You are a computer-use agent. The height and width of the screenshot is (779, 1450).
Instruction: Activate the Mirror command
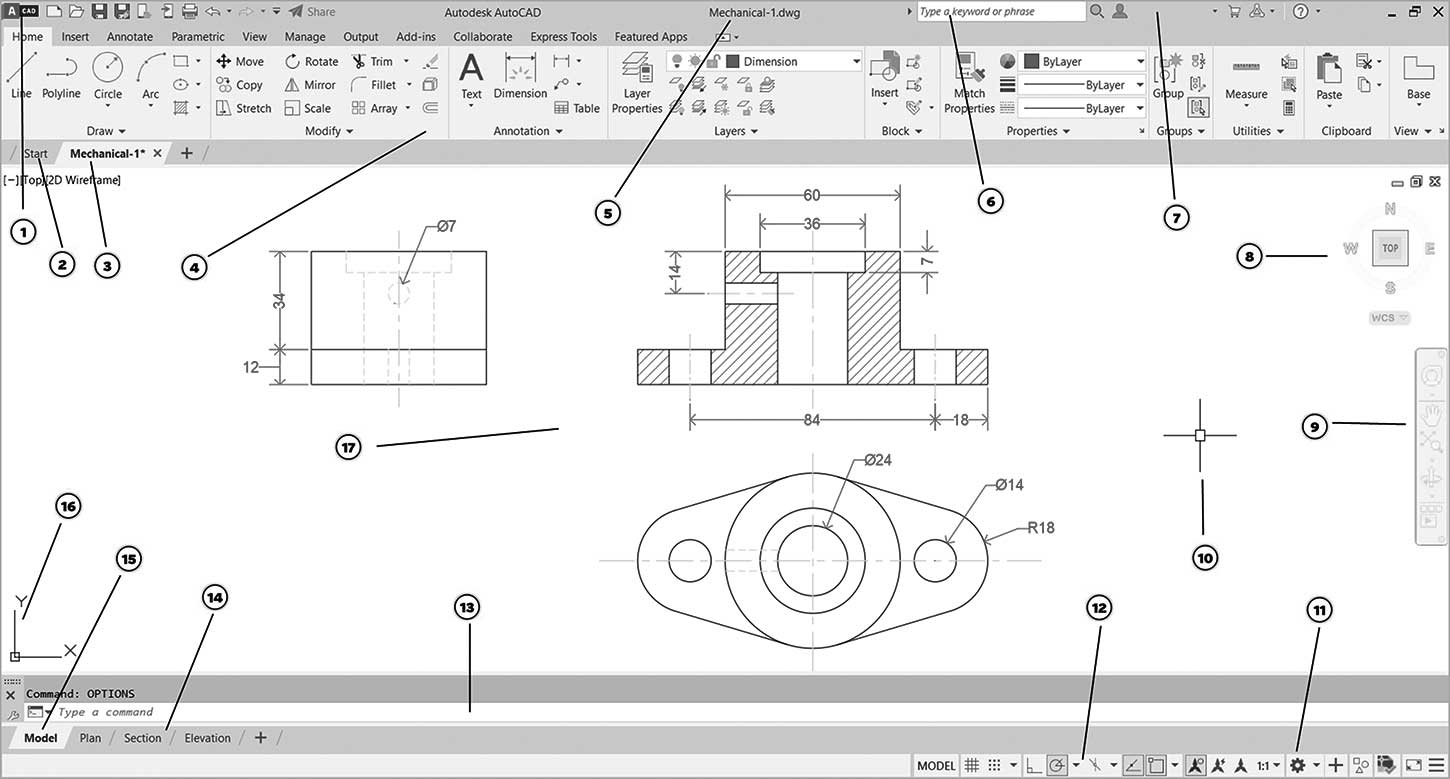pyautogui.click(x=311, y=85)
